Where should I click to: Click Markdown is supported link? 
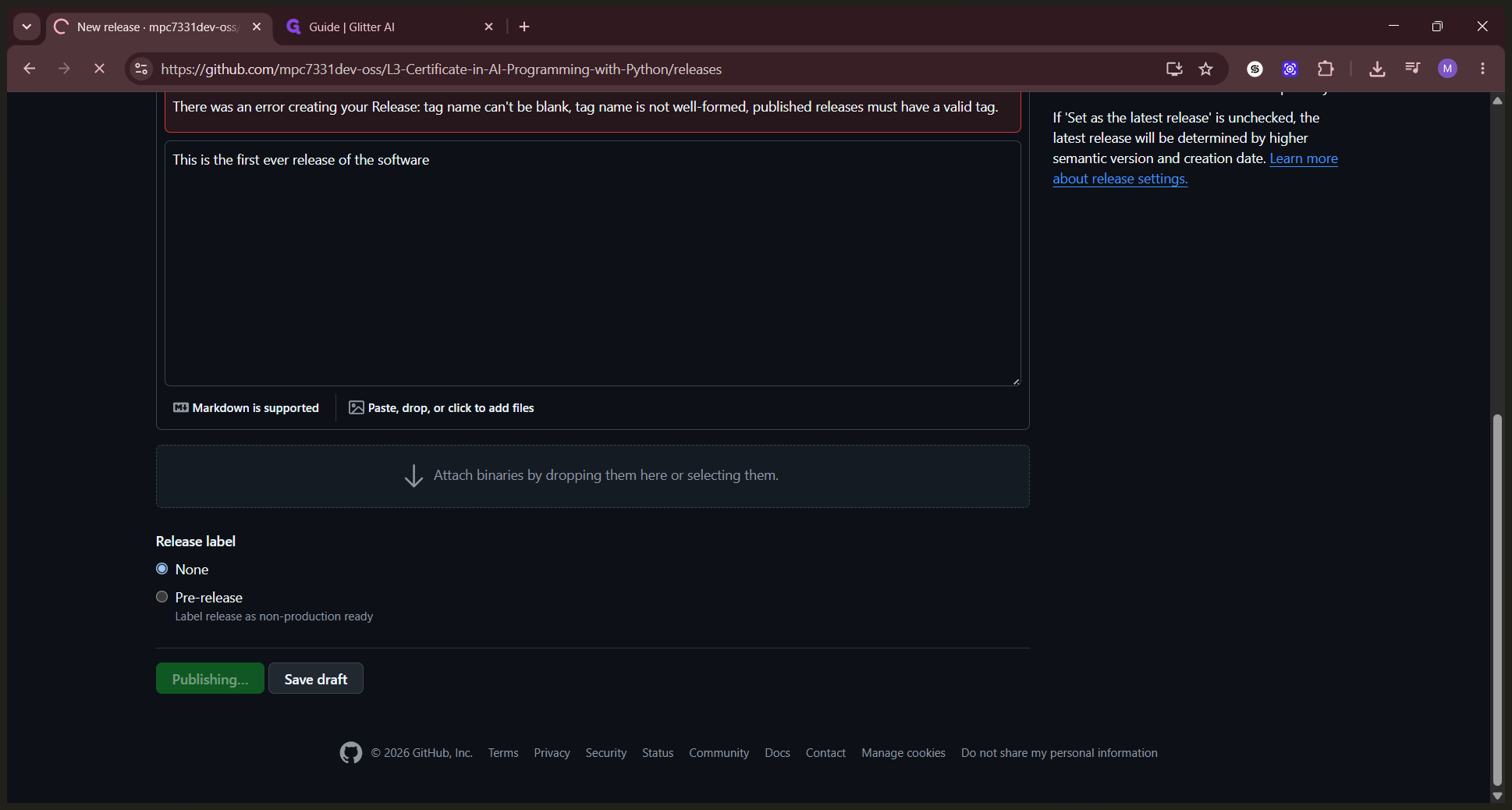click(246, 407)
